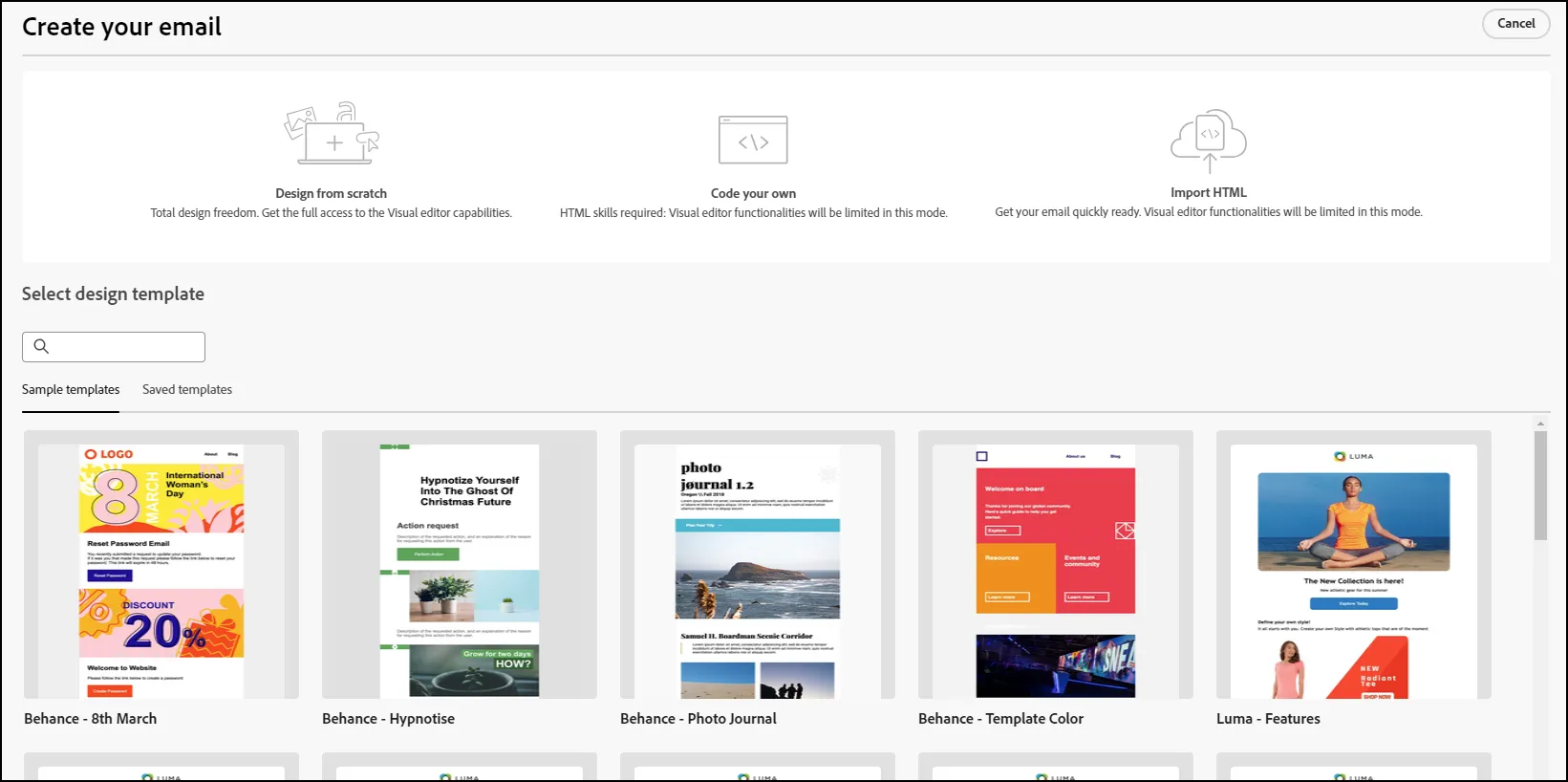This screenshot has height=782, width=1568.
Task: Click the "Select design template" heading
Action: tap(114, 294)
